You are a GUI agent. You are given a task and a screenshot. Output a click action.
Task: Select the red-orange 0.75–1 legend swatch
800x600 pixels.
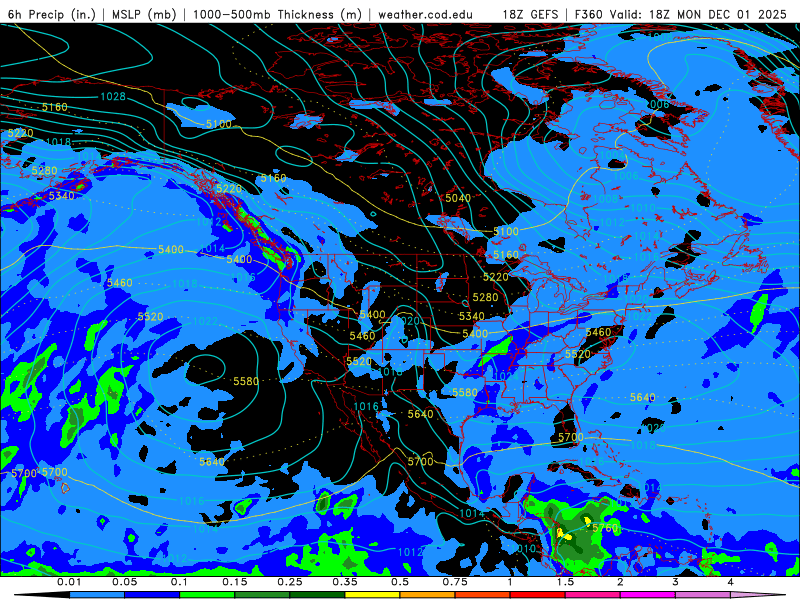click(483, 595)
